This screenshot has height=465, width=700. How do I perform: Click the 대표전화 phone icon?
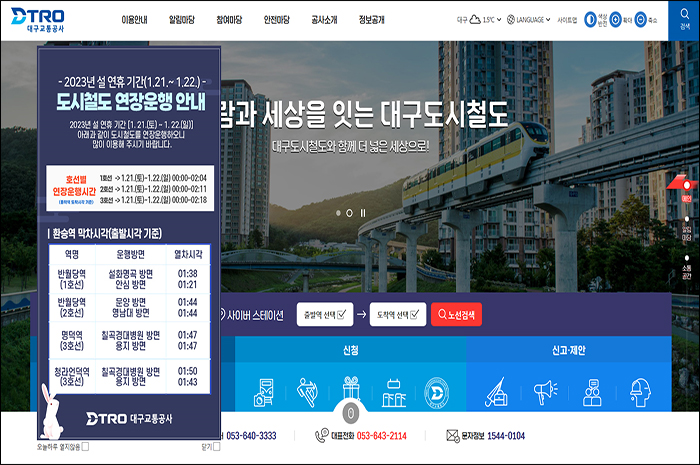tap(322, 436)
